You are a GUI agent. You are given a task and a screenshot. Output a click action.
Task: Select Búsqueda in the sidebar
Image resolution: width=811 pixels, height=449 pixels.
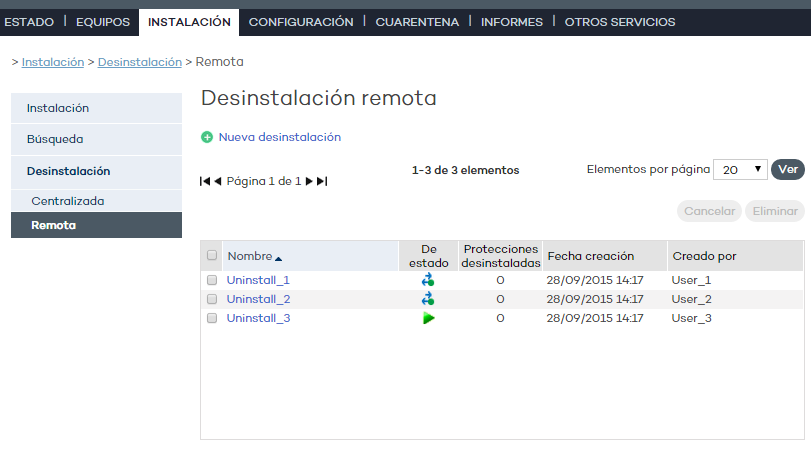96,139
